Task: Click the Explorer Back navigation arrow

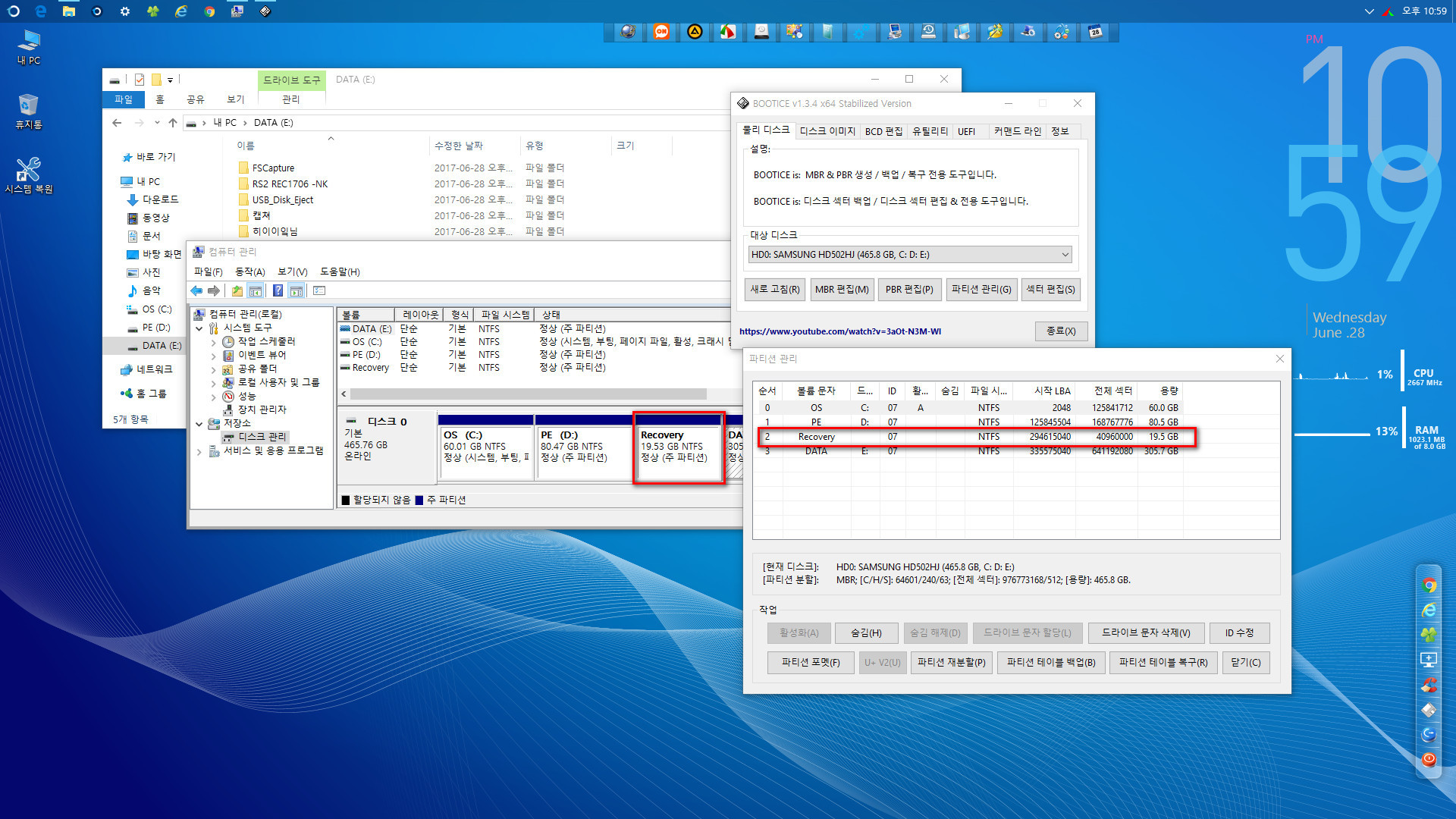Action: (117, 123)
